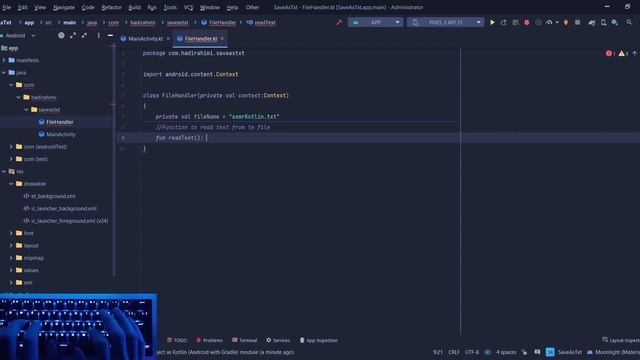Expand the layout folder
The height and width of the screenshot is (360, 640).
coord(11,245)
